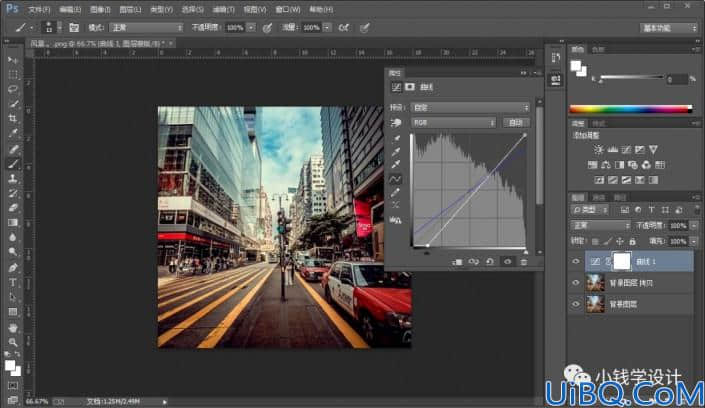
Task: Select the black point eyedropper in Curves
Action: point(396,139)
